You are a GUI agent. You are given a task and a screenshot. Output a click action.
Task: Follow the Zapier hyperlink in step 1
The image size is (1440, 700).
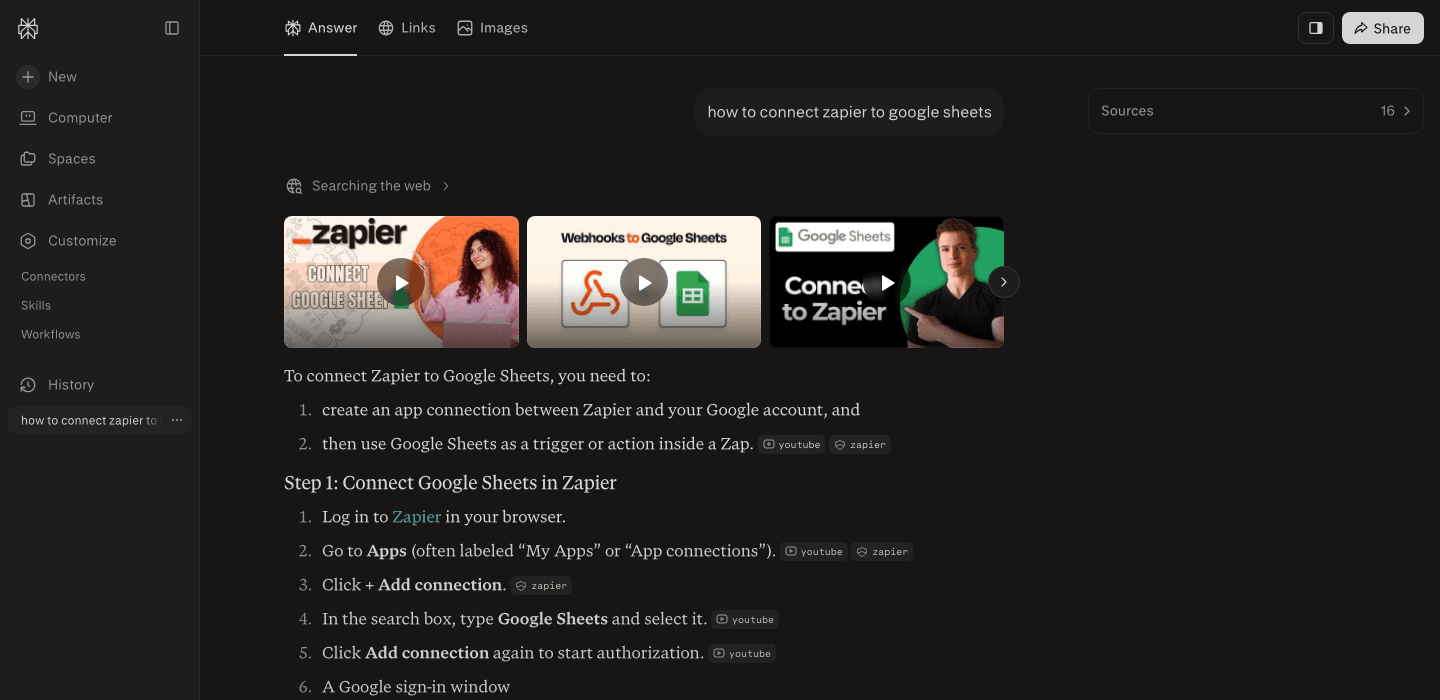pos(417,517)
